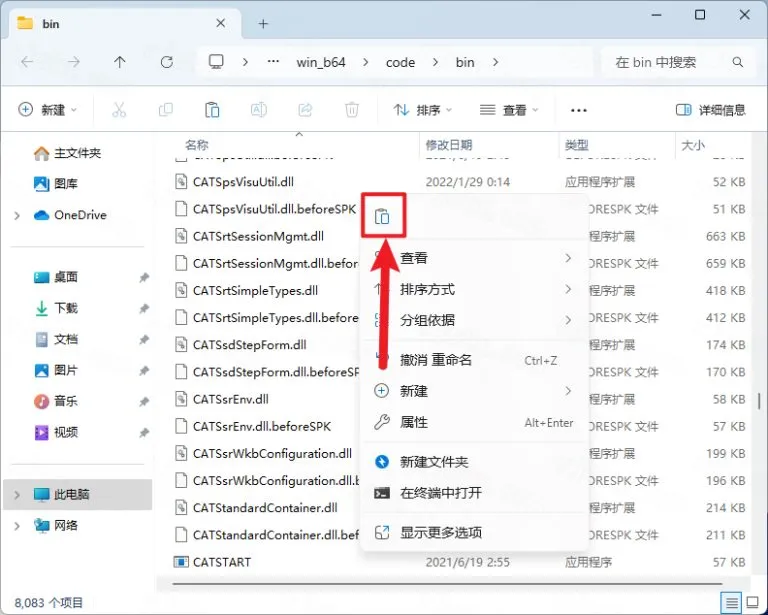Click the toolbar copy icon

click(166, 110)
